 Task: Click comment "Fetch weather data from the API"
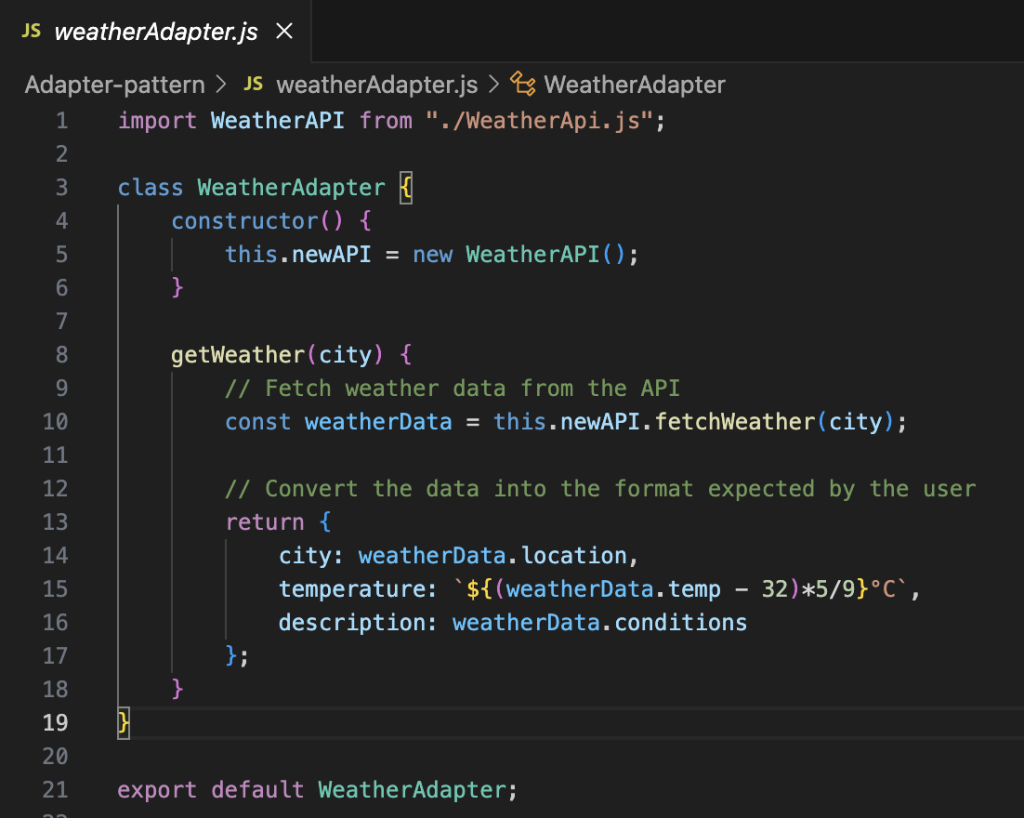pos(452,388)
